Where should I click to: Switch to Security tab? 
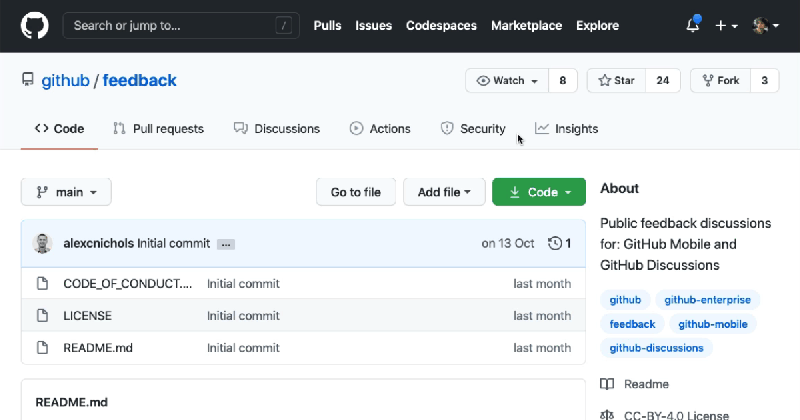(473, 129)
